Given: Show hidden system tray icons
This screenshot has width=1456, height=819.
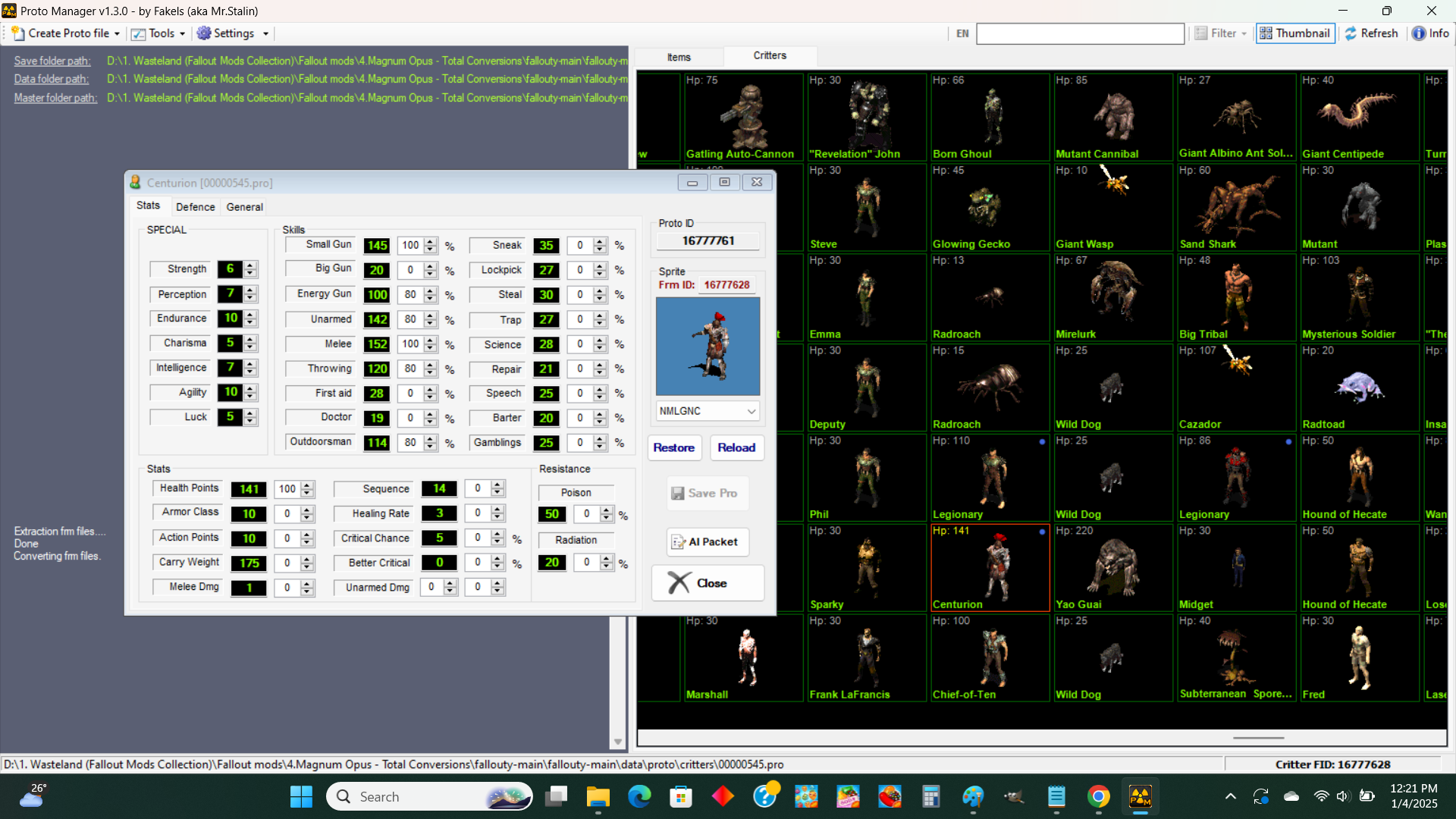Looking at the screenshot, I should [1230, 796].
